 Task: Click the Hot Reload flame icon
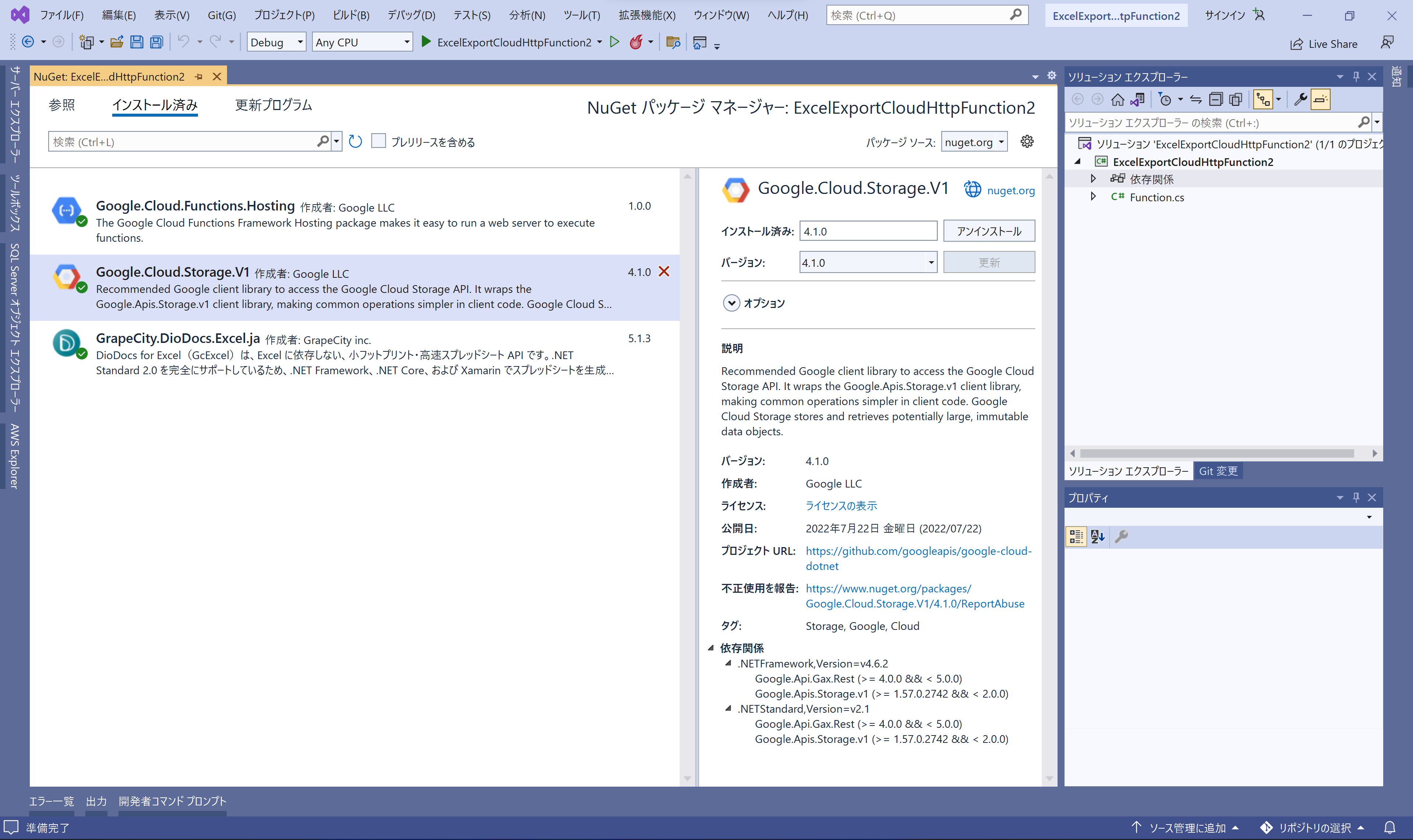point(636,42)
